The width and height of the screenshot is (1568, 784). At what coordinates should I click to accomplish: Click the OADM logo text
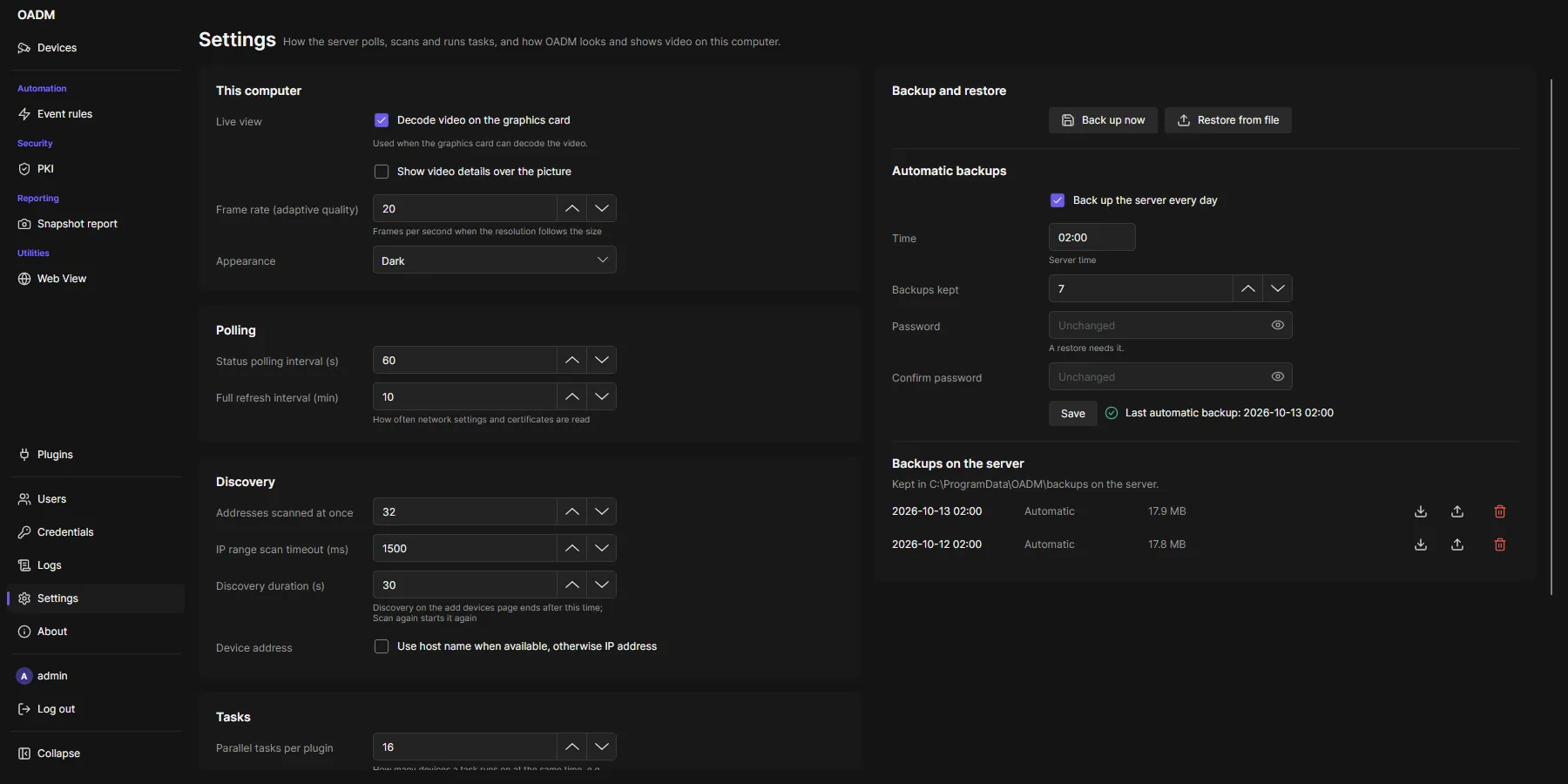tap(37, 15)
